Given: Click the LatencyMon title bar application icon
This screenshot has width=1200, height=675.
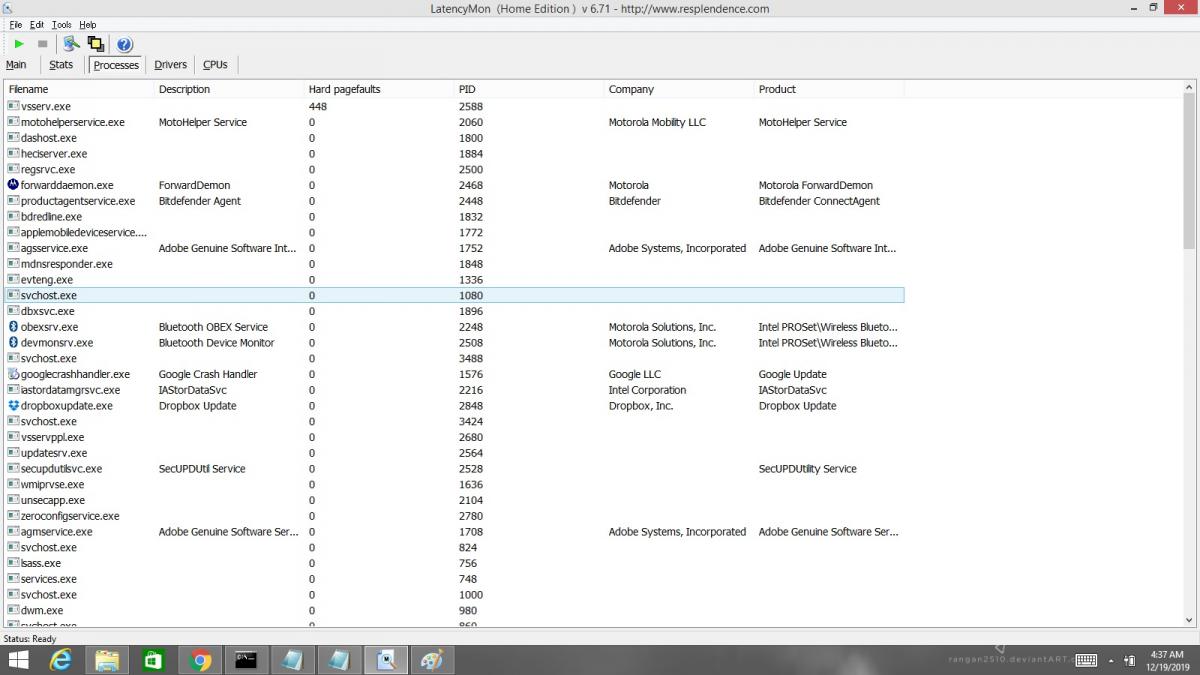Looking at the screenshot, I should point(9,8).
